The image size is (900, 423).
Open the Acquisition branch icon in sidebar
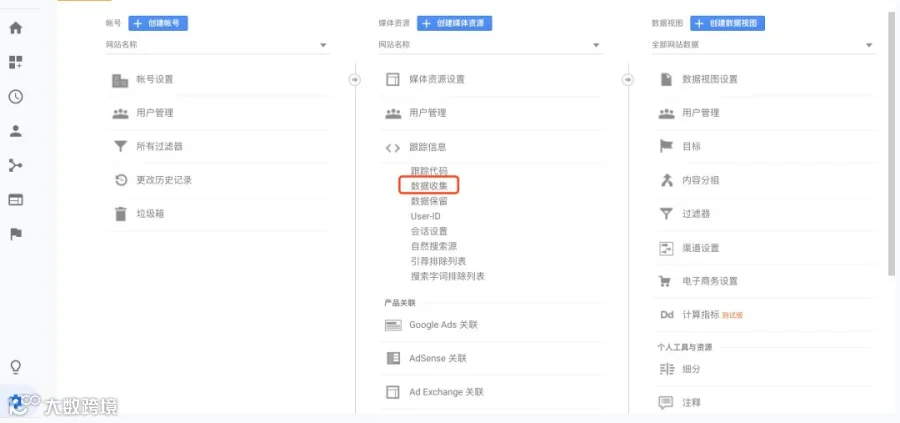15,166
